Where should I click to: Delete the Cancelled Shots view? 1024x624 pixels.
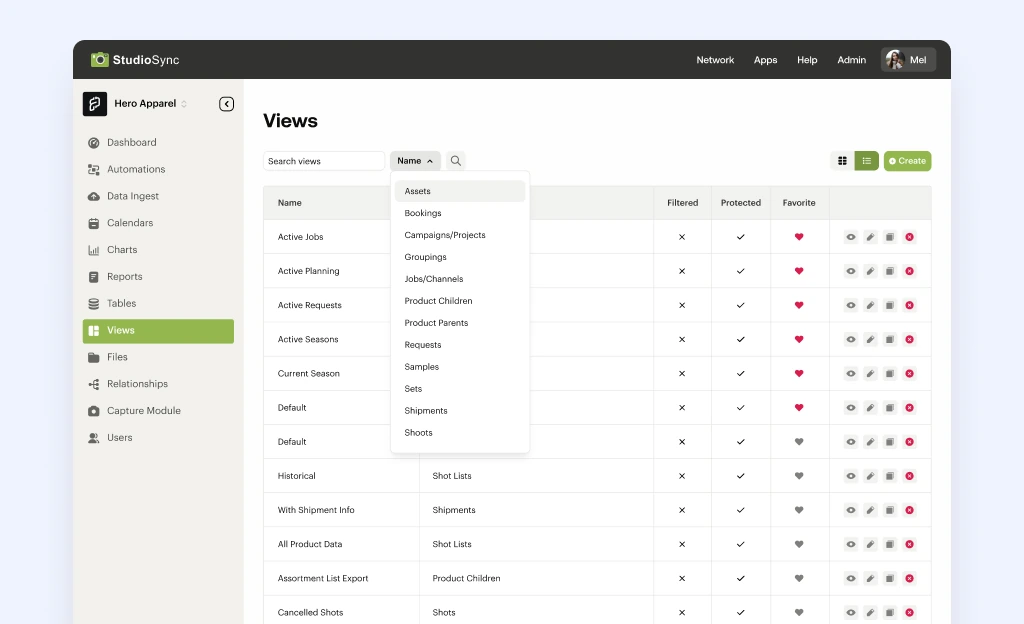tap(909, 612)
